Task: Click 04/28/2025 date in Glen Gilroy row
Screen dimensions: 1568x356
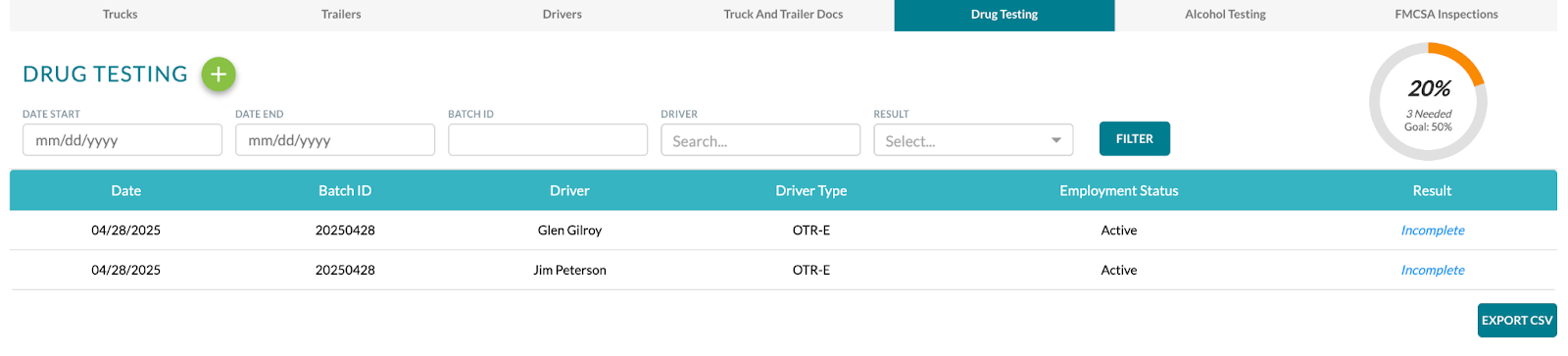Action: 126,230
